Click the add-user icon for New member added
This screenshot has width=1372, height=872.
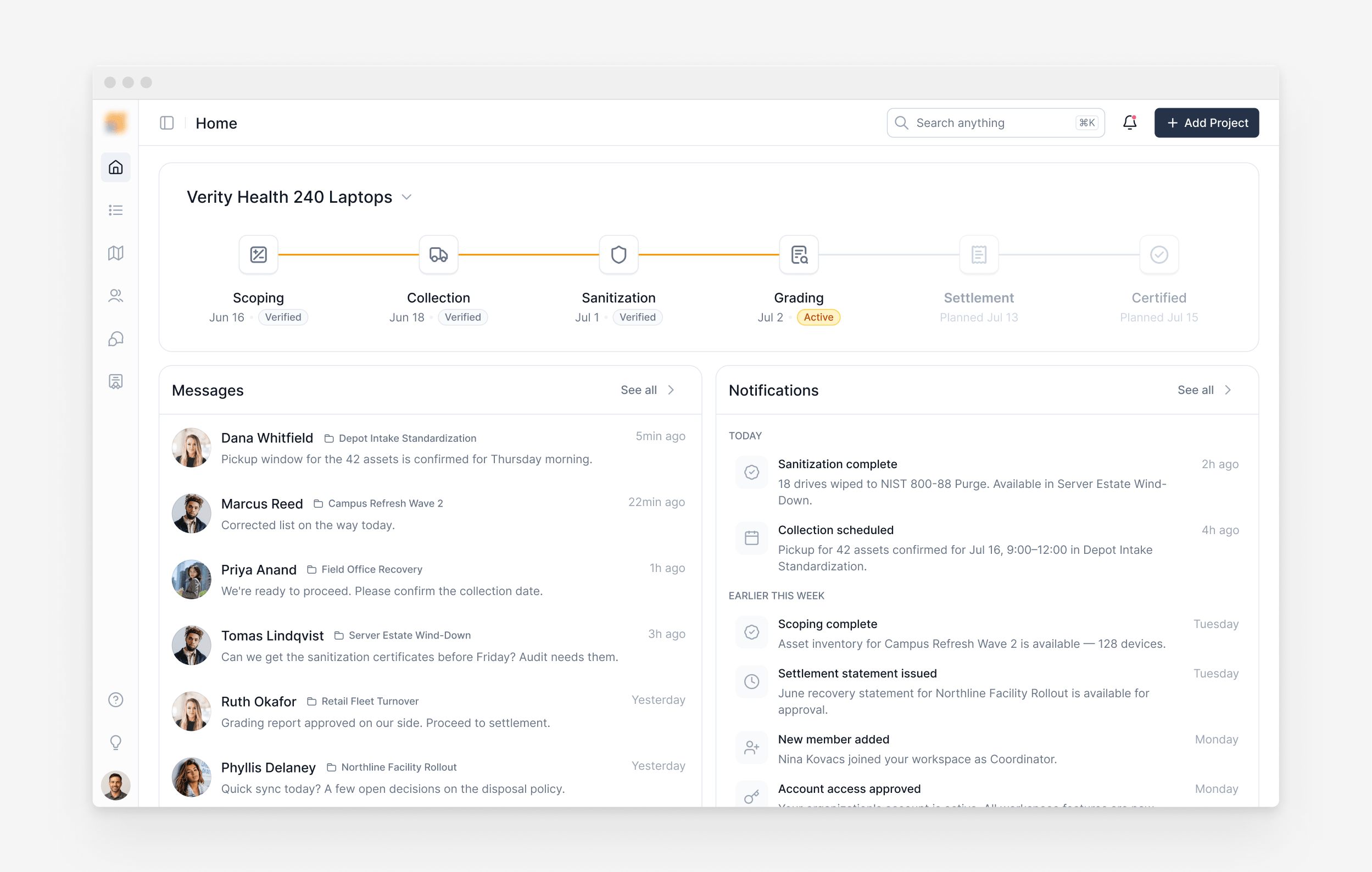pyautogui.click(x=751, y=747)
